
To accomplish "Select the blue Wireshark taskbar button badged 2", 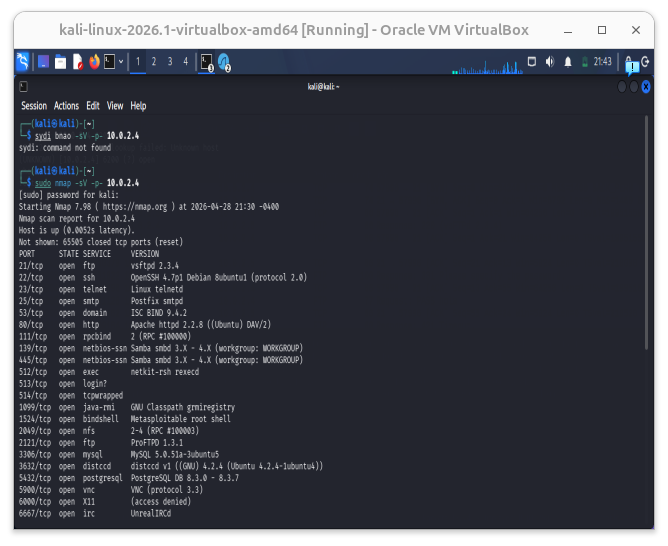I will point(224,63).
